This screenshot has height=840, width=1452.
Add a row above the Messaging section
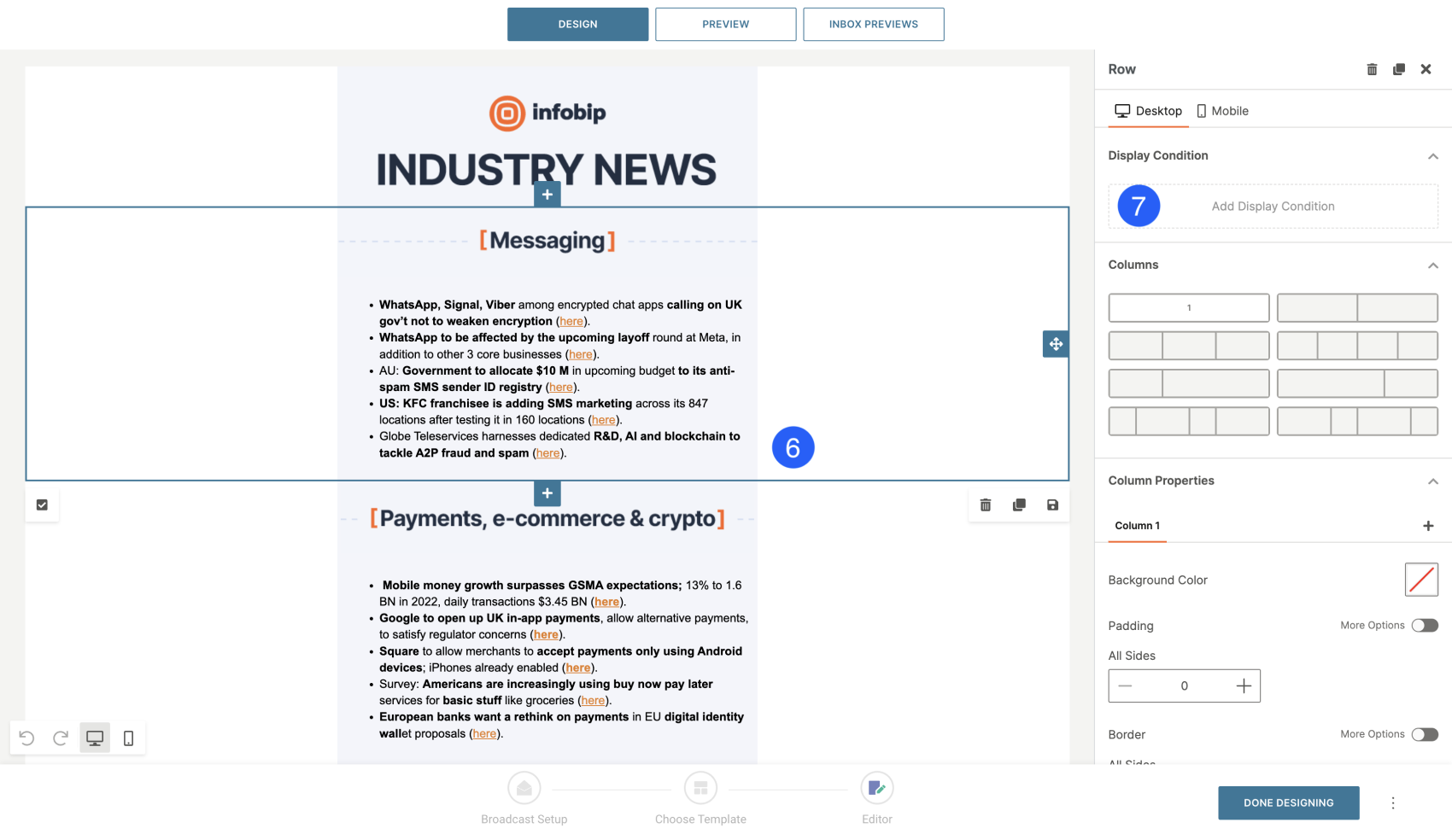click(547, 195)
